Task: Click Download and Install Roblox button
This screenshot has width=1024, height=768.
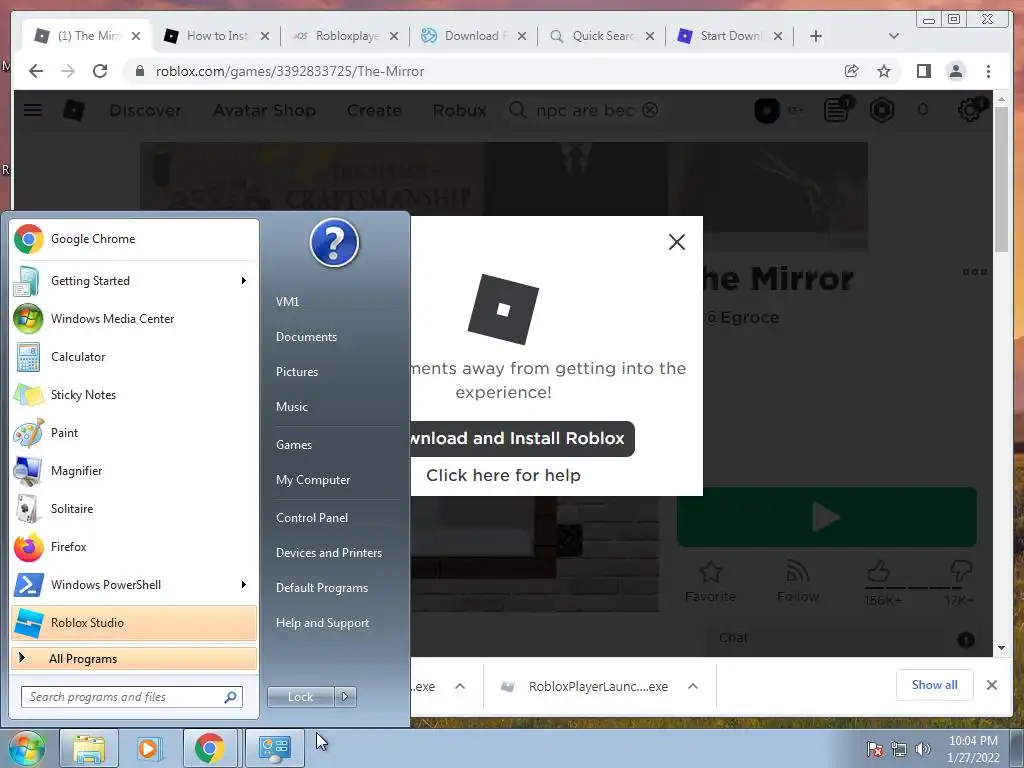Action: coord(522,438)
